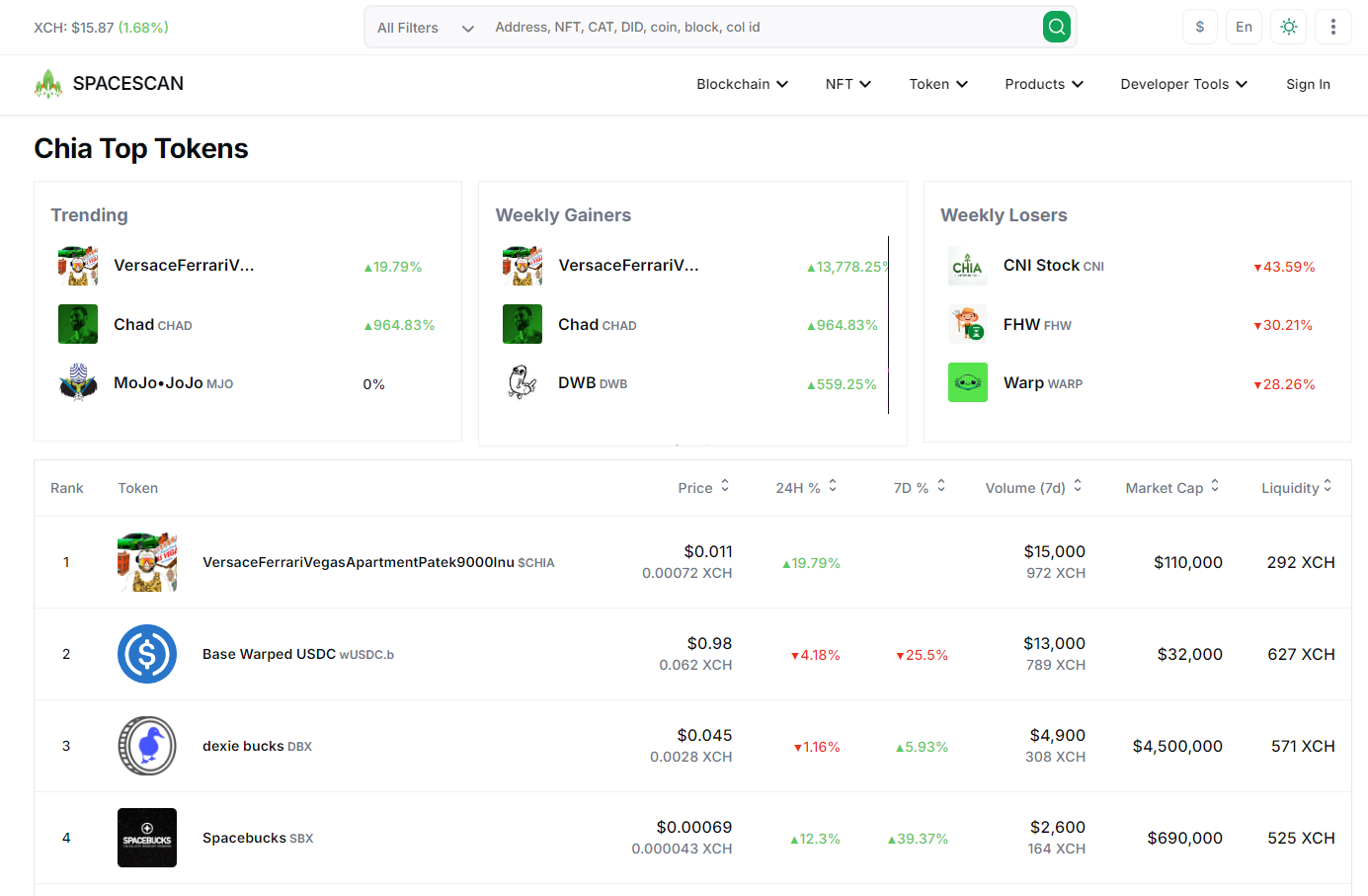The image size is (1368, 896).
Task: Open the Developer Tools menu
Action: click(x=1183, y=84)
